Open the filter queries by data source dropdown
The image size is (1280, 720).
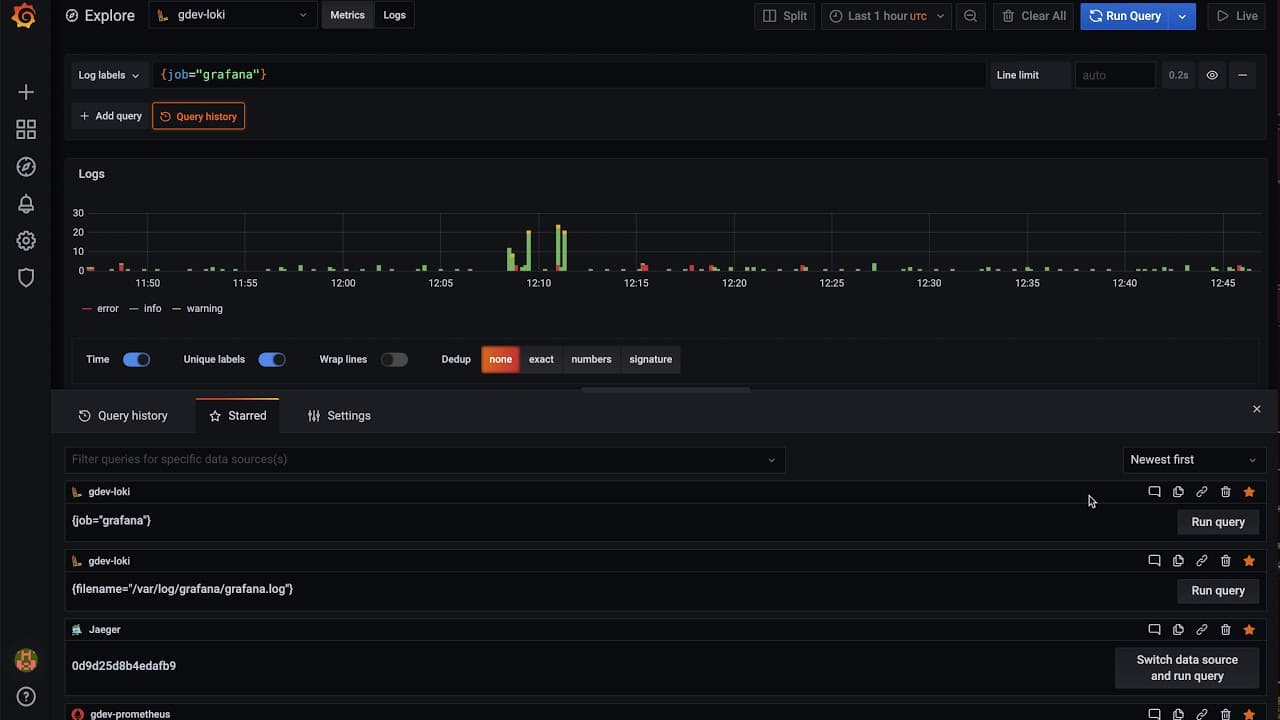click(x=425, y=460)
